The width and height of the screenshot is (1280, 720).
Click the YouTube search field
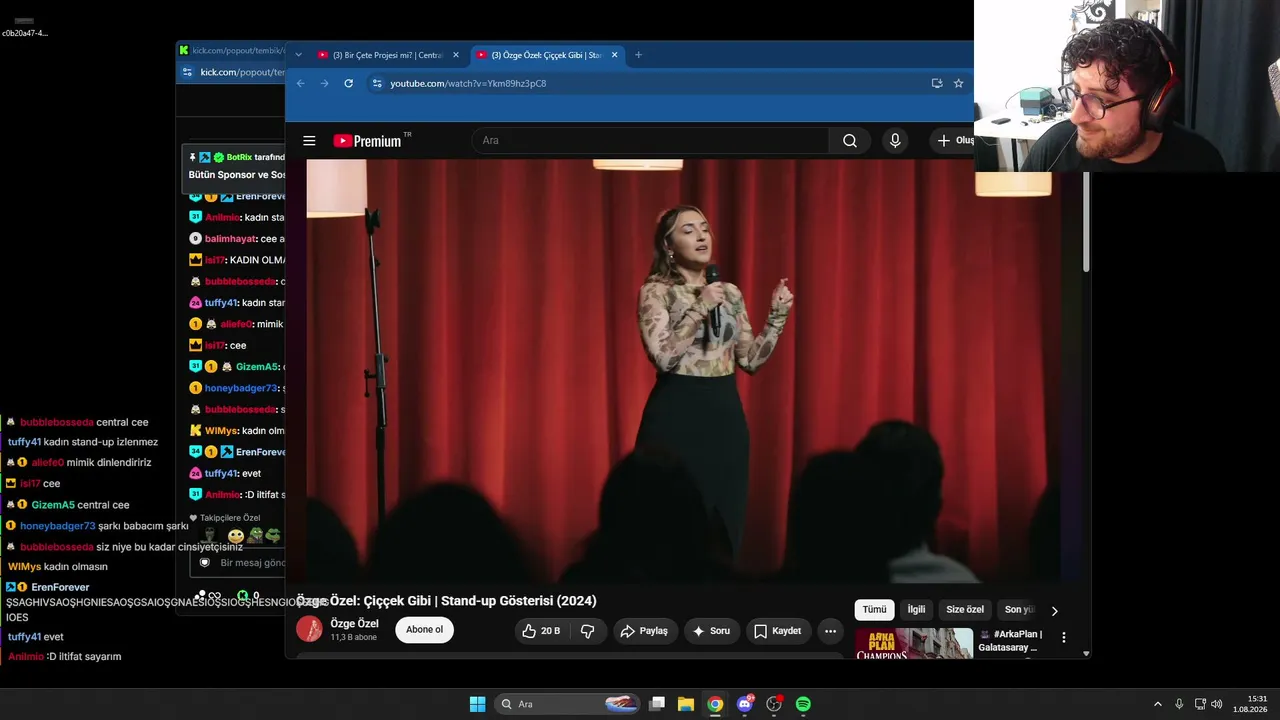point(650,141)
